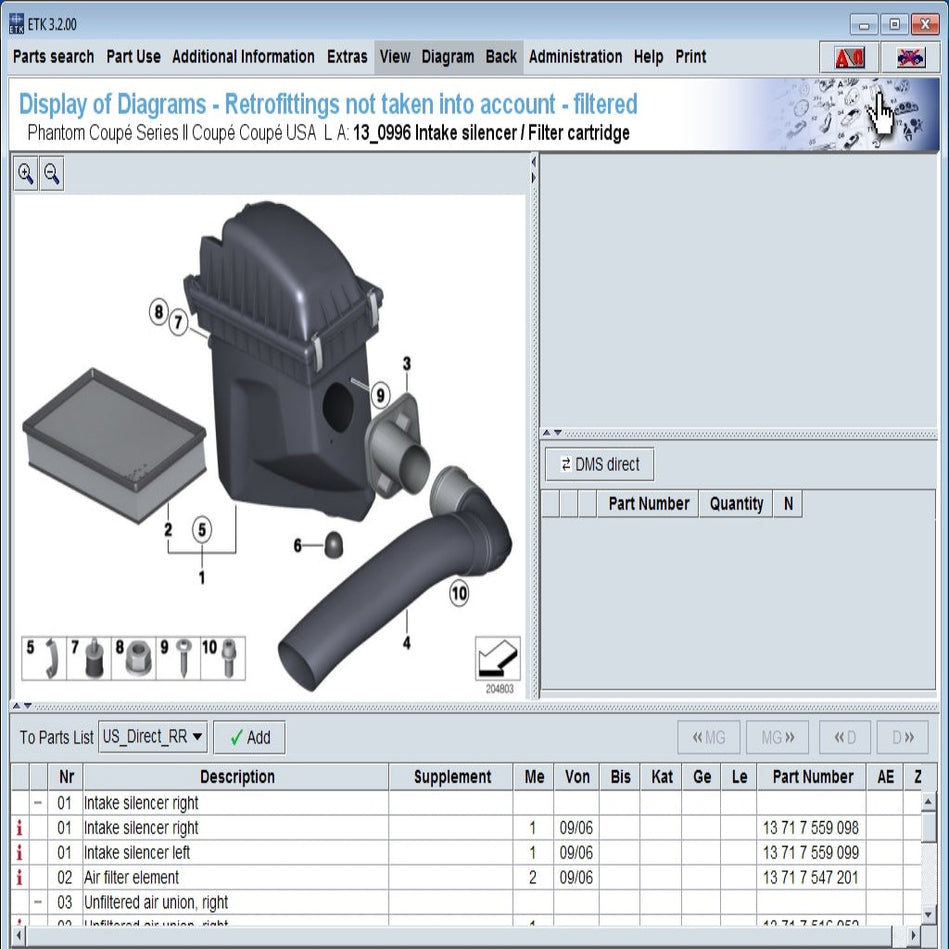Open info icon for Air filter element row
949x949 pixels.
[x=19, y=877]
